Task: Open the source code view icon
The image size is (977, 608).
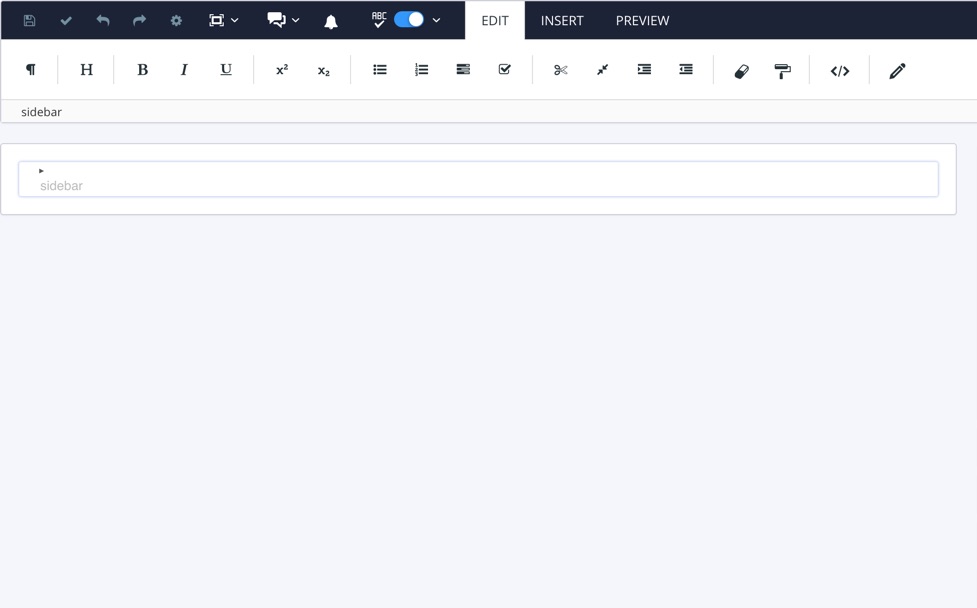Action: pos(840,71)
